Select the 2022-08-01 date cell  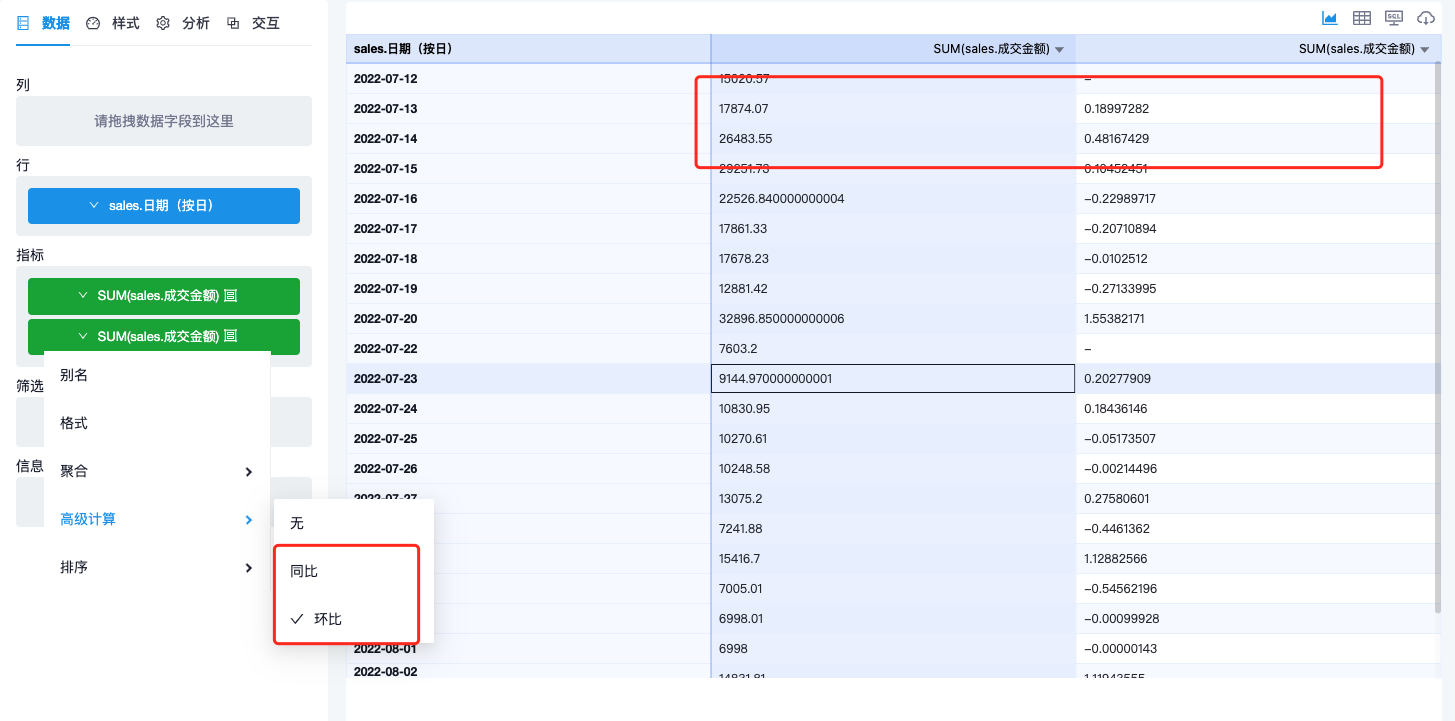tap(528, 649)
